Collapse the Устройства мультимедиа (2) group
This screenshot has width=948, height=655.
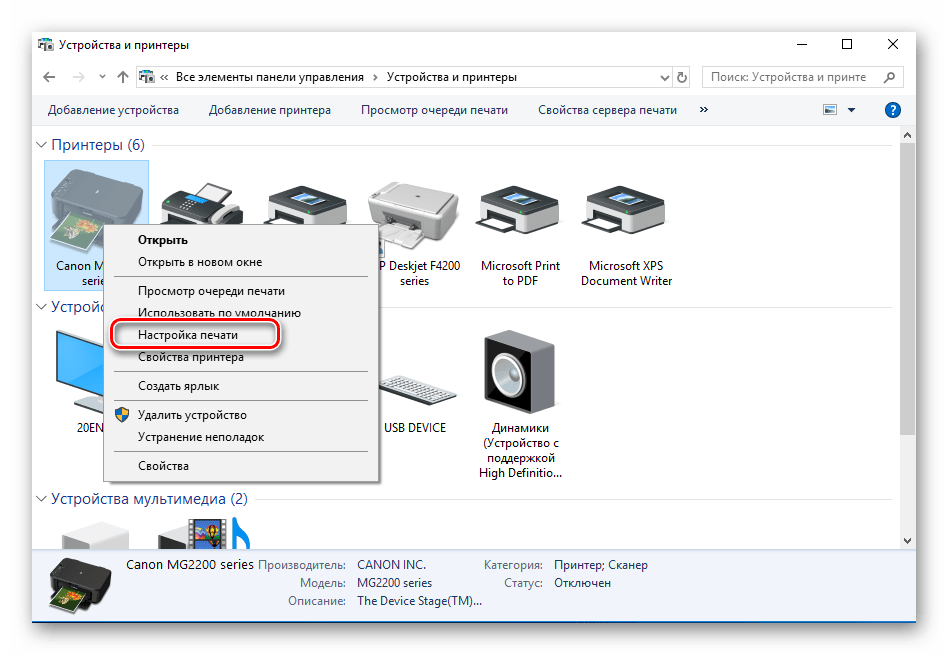43,499
